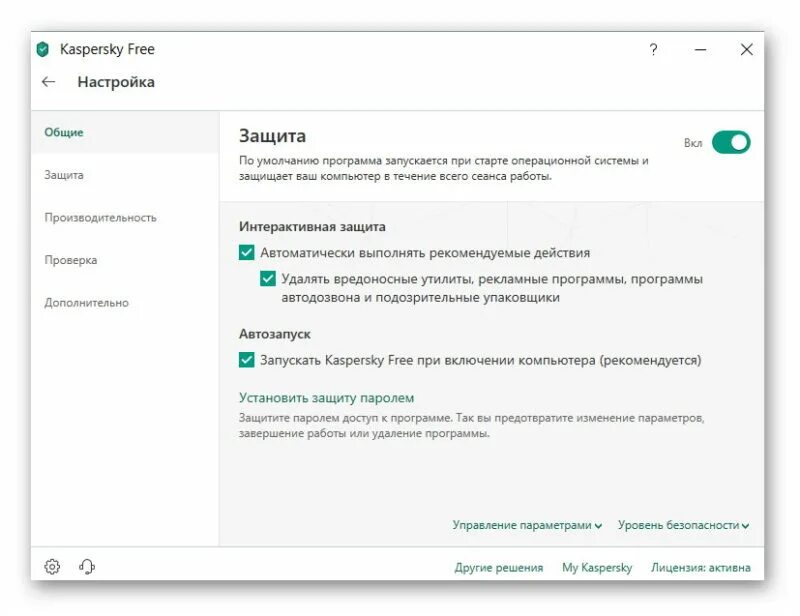This screenshot has height=616, width=800.
Task: Open support via the headset icon
Action: [87, 567]
